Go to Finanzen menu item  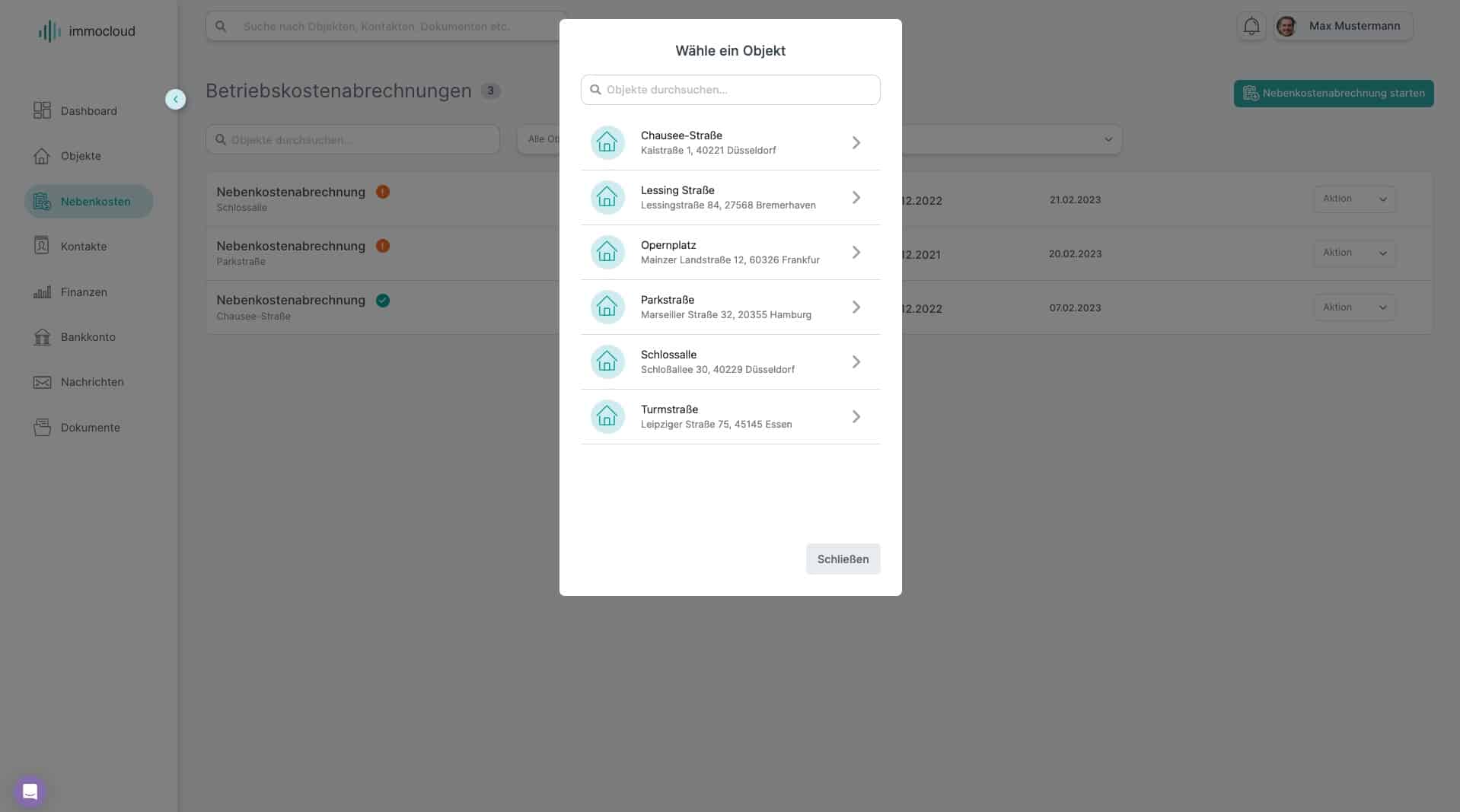click(89, 292)
